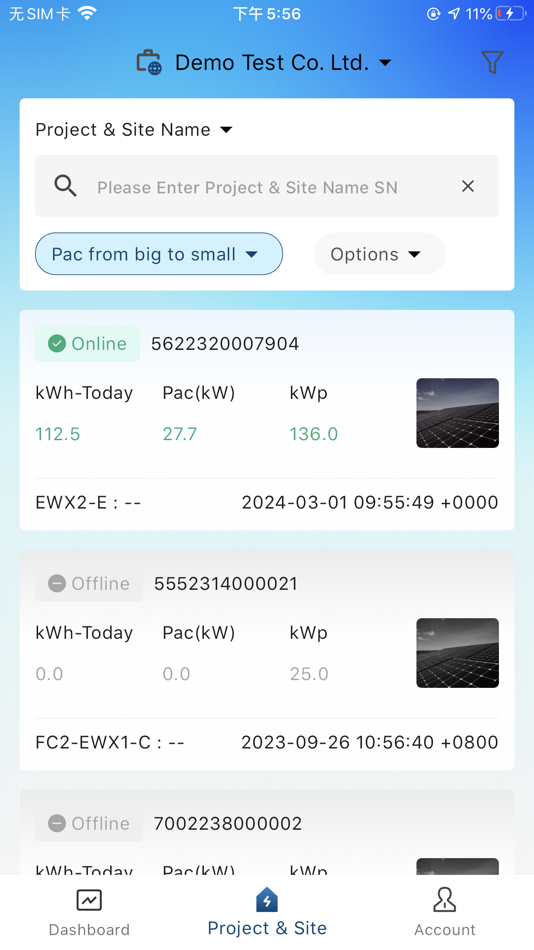Switch to the Dashboard tab
The image size is (534, 950).
point(89,912)
